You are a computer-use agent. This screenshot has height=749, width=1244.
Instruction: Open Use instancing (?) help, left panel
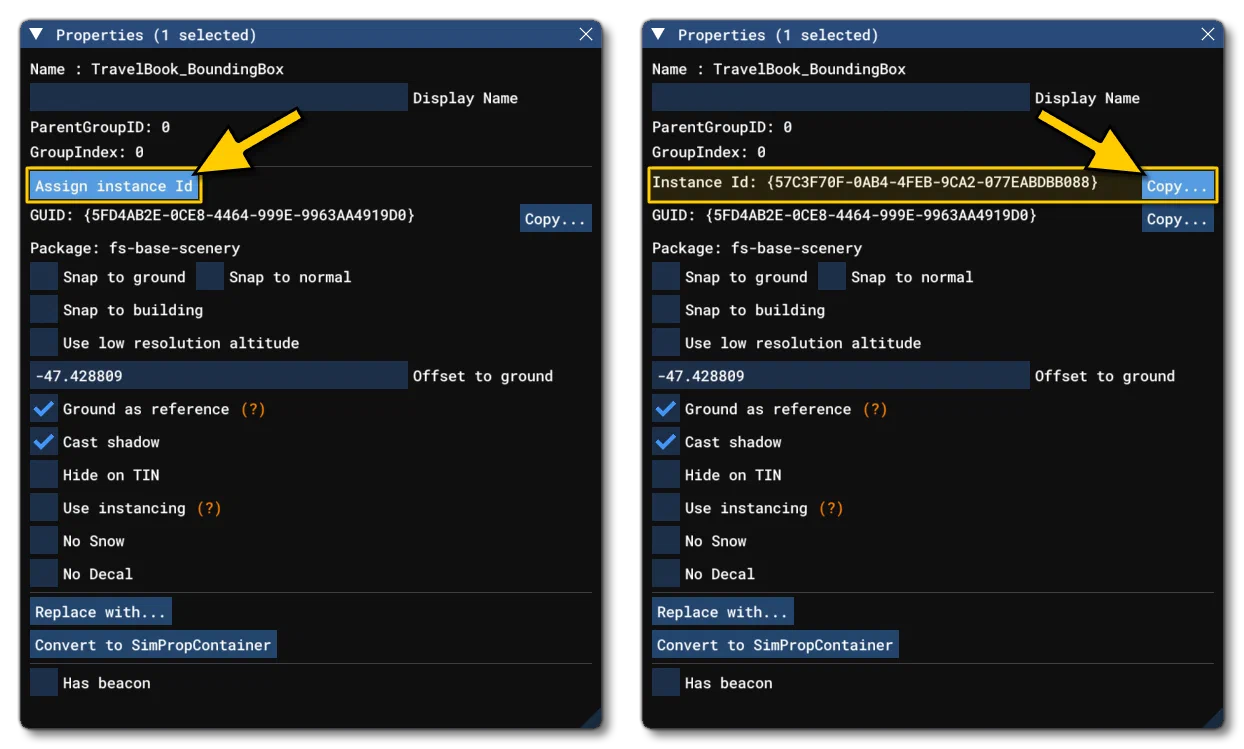coord(209,508)
